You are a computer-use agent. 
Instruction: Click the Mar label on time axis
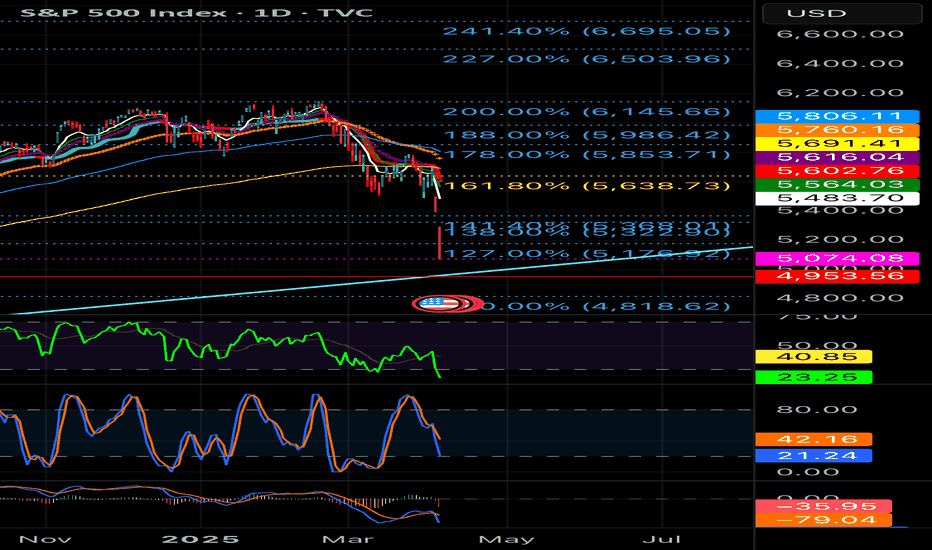click(348, 539)
